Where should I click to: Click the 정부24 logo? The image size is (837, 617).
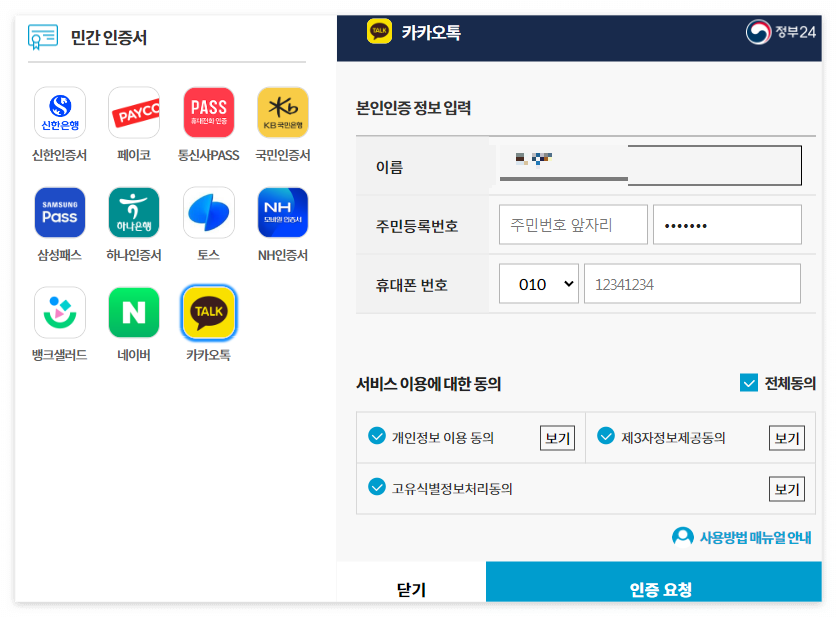pos(780,32)
